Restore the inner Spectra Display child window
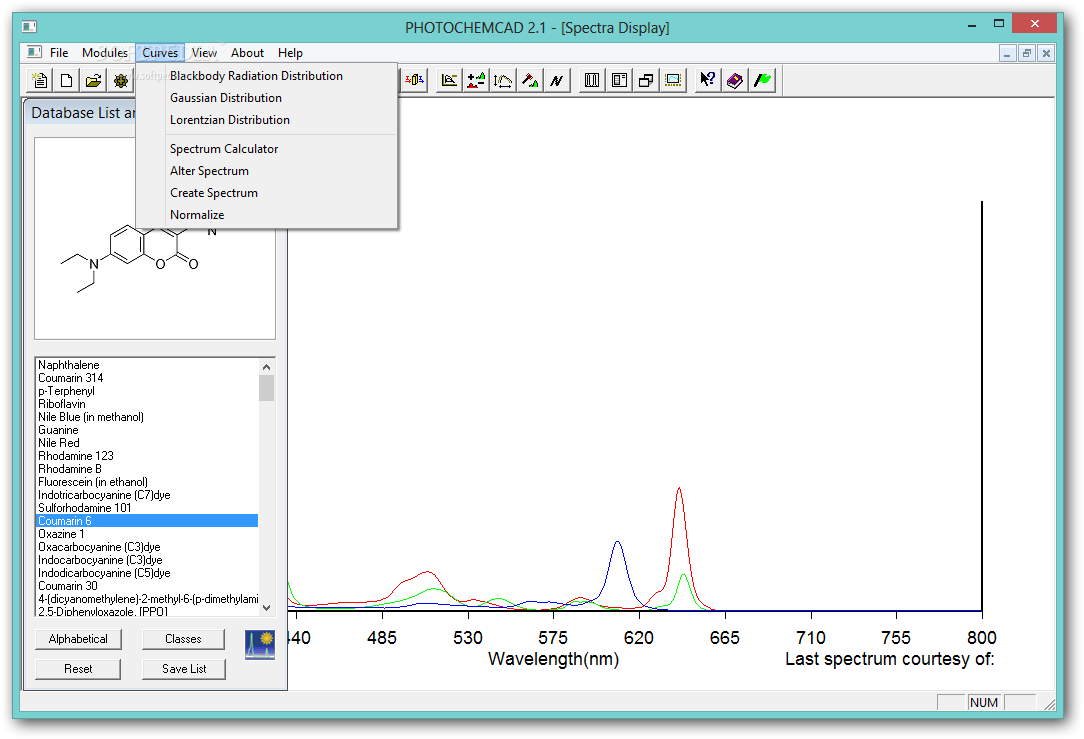Viewport: 1084px width, 739px height. (1027, 53)
